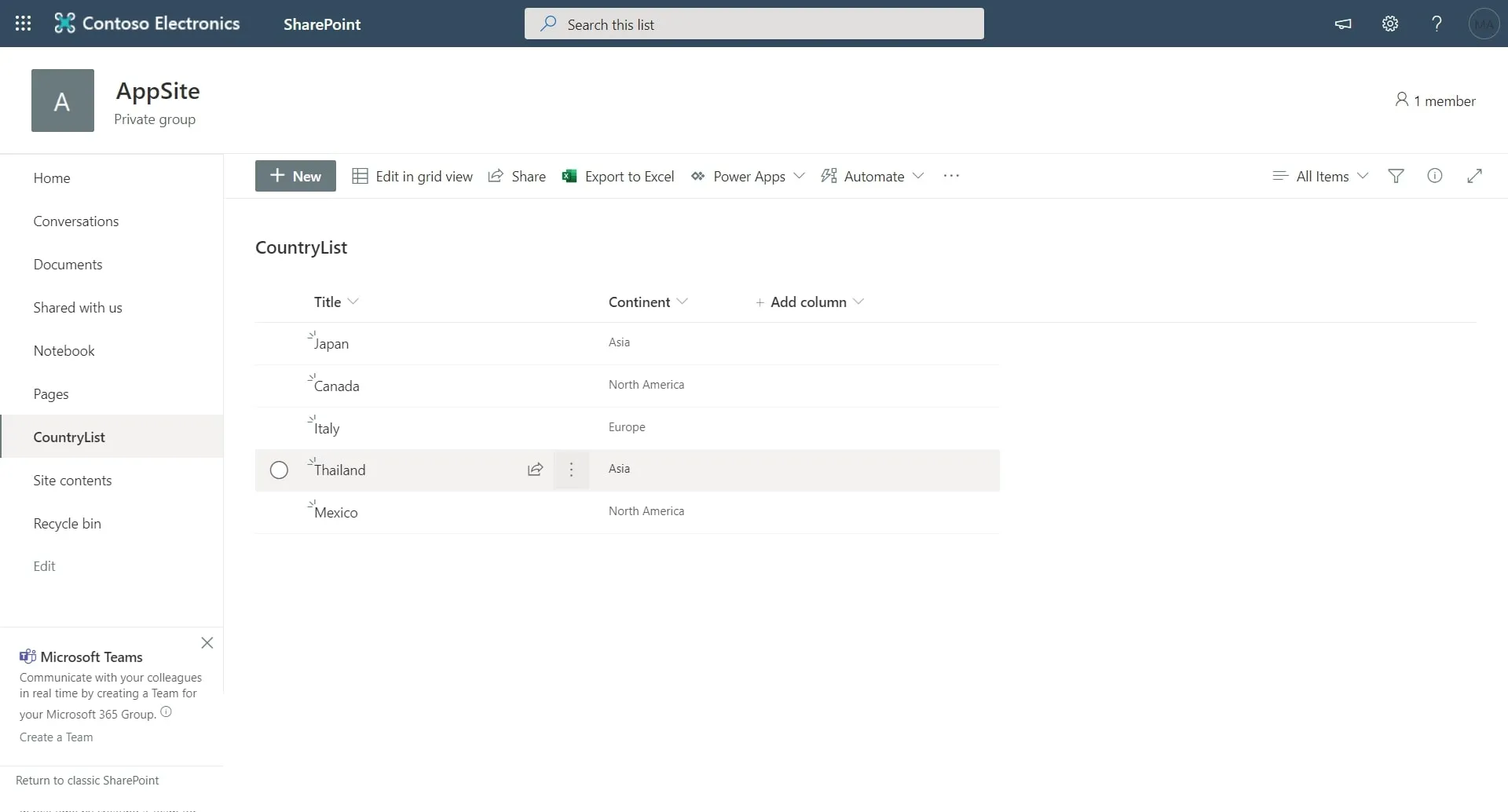The height and width of the screenshot is (812, 1508).
Task: Go to Documents in left navigation
Action: pos(68,265)
